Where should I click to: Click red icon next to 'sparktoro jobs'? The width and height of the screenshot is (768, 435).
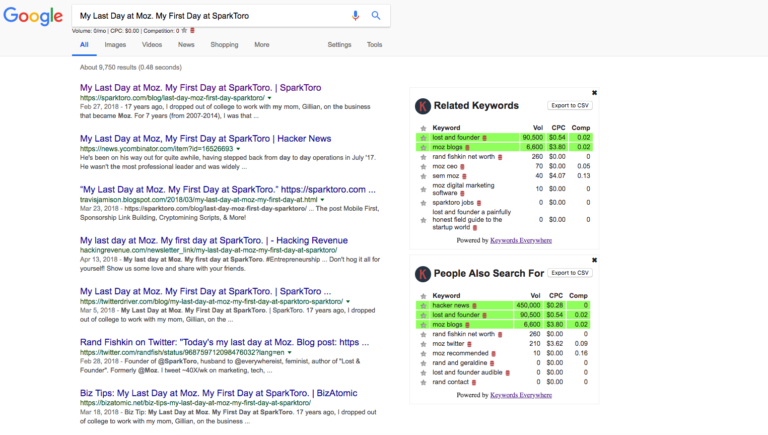coord(479,203)
